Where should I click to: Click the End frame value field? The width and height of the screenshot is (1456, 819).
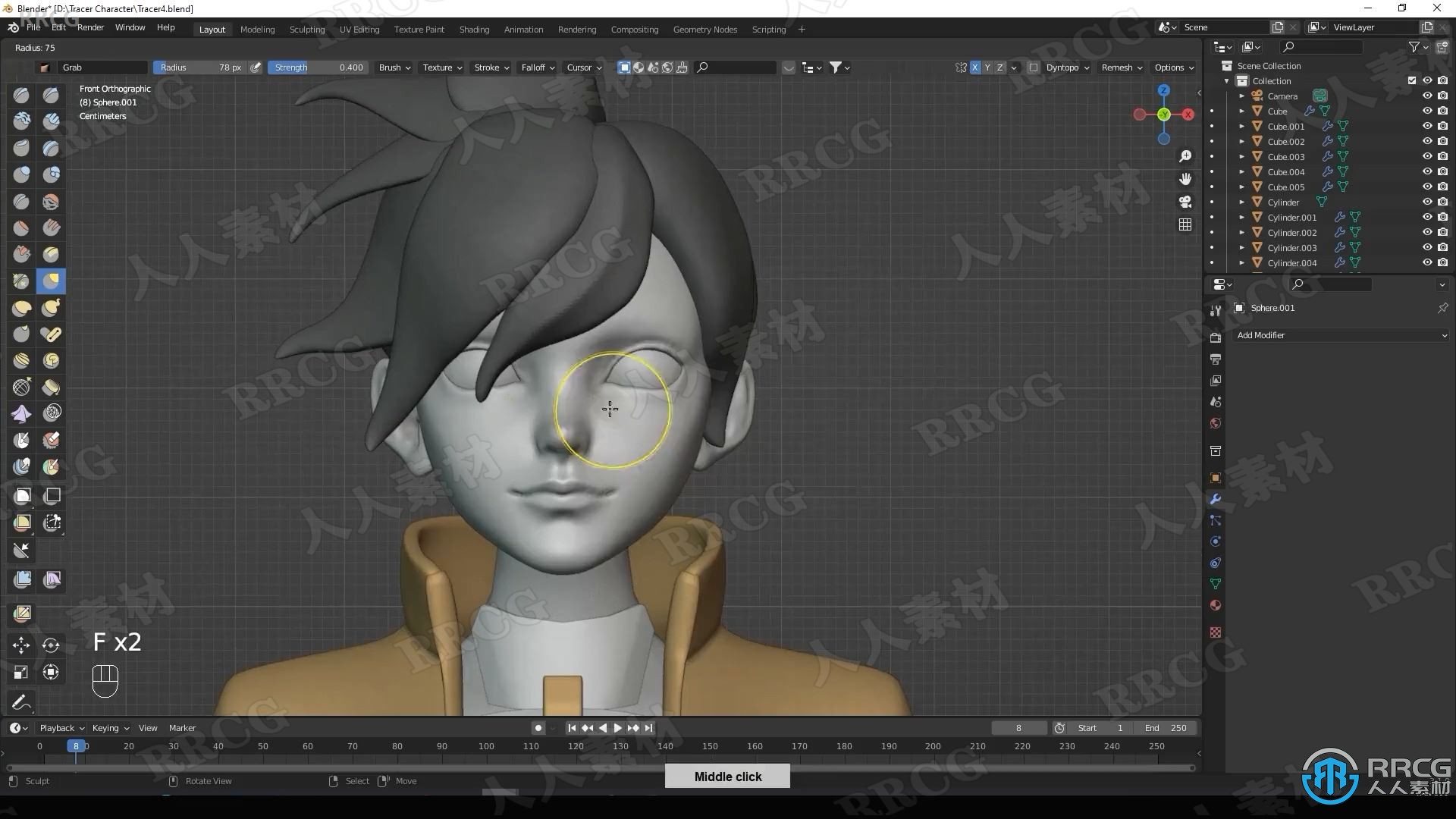[x=1166, y=728]
